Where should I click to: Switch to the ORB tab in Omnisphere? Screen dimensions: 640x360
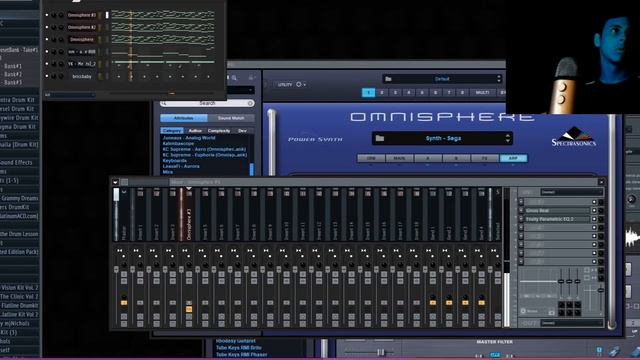point(371,158)
